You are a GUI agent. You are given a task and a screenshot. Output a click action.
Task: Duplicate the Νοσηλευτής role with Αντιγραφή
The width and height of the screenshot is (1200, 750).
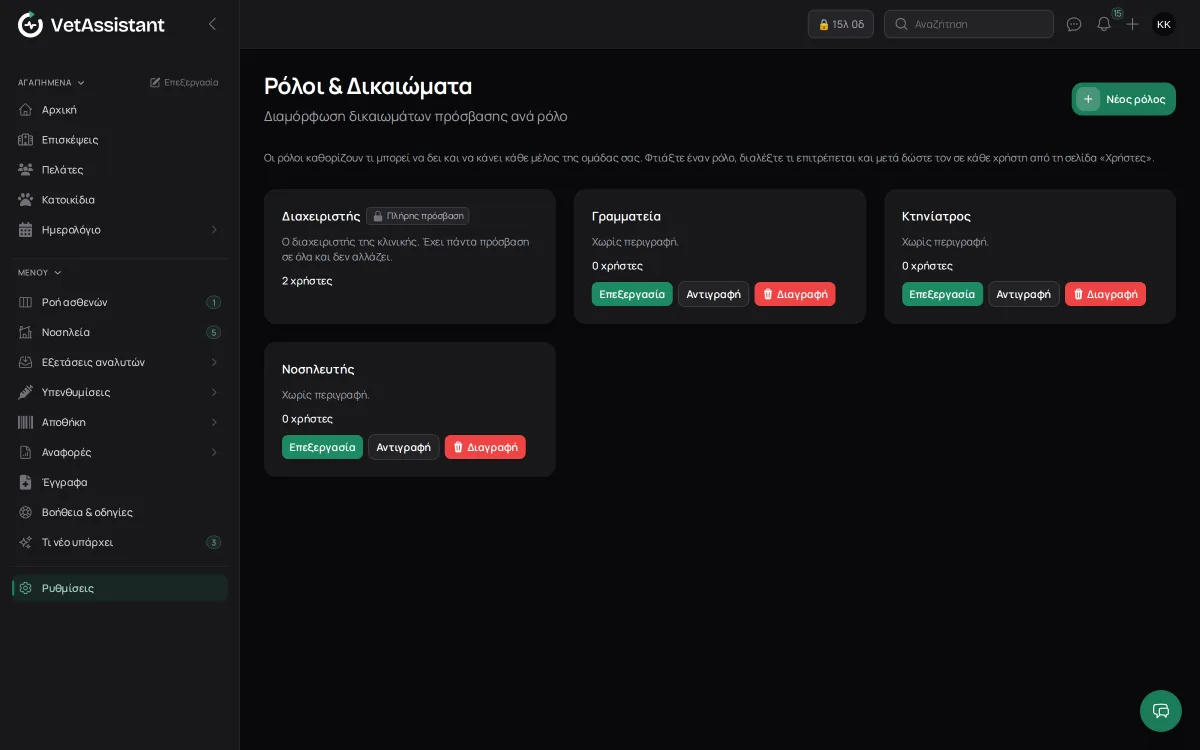(x=404, y=447)
